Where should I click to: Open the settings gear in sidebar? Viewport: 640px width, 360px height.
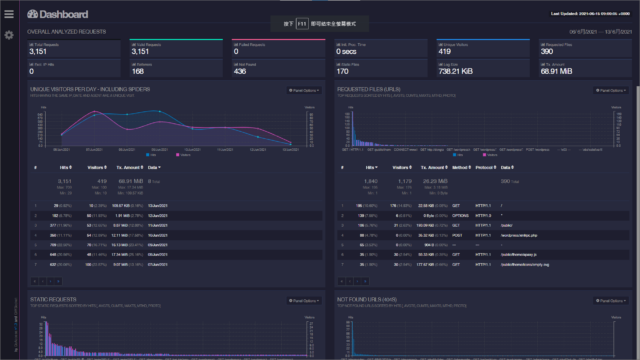[9, 35]
